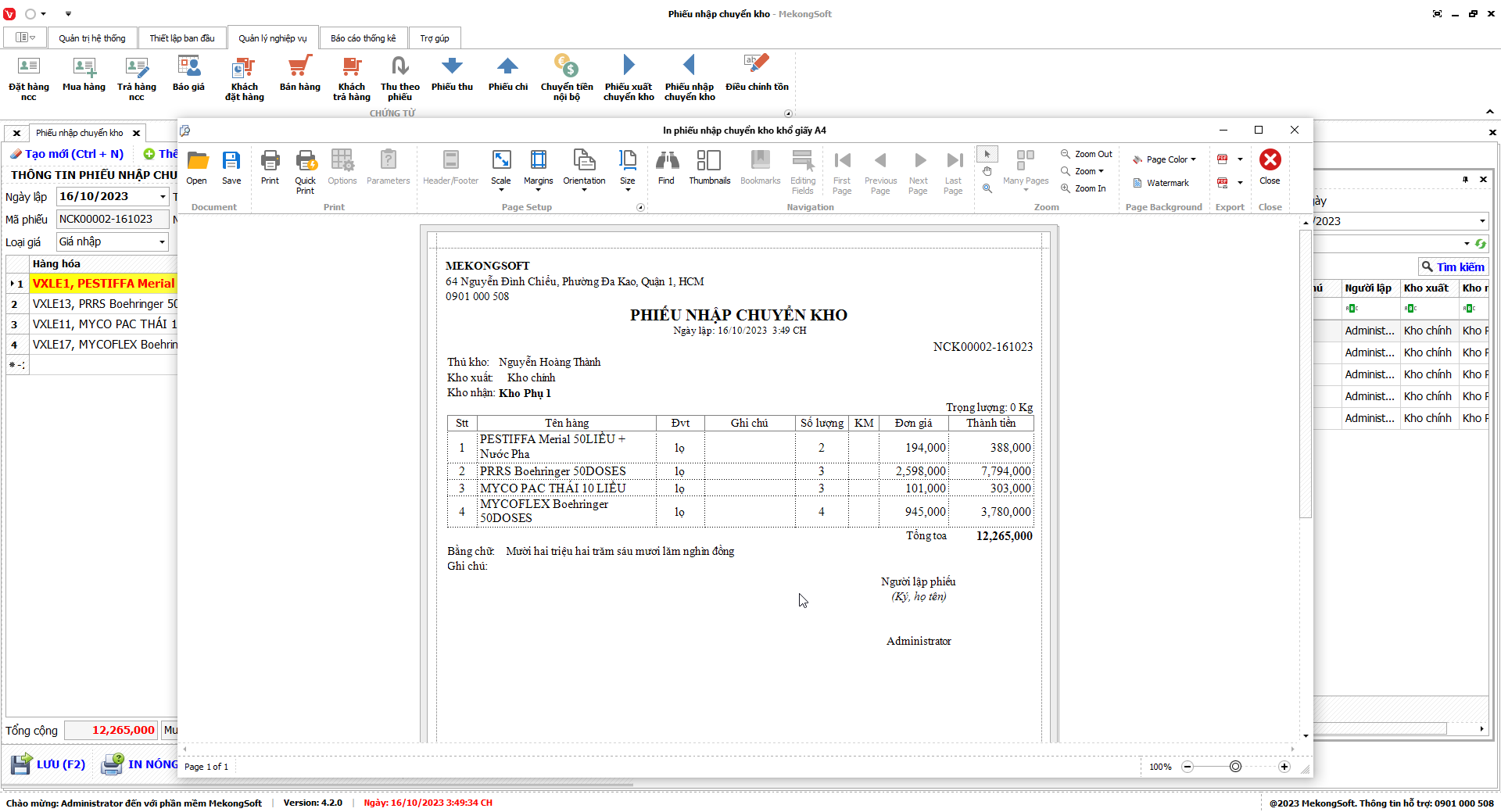Open Phiếu nhập chuyển kho ribbon icon
The width and height of the screenshot is (1501, 812).
point(690,78)
